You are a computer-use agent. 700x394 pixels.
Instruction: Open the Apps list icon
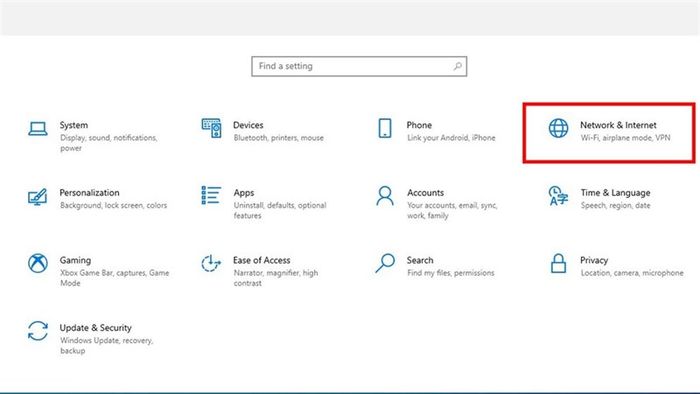coord(211,195)
